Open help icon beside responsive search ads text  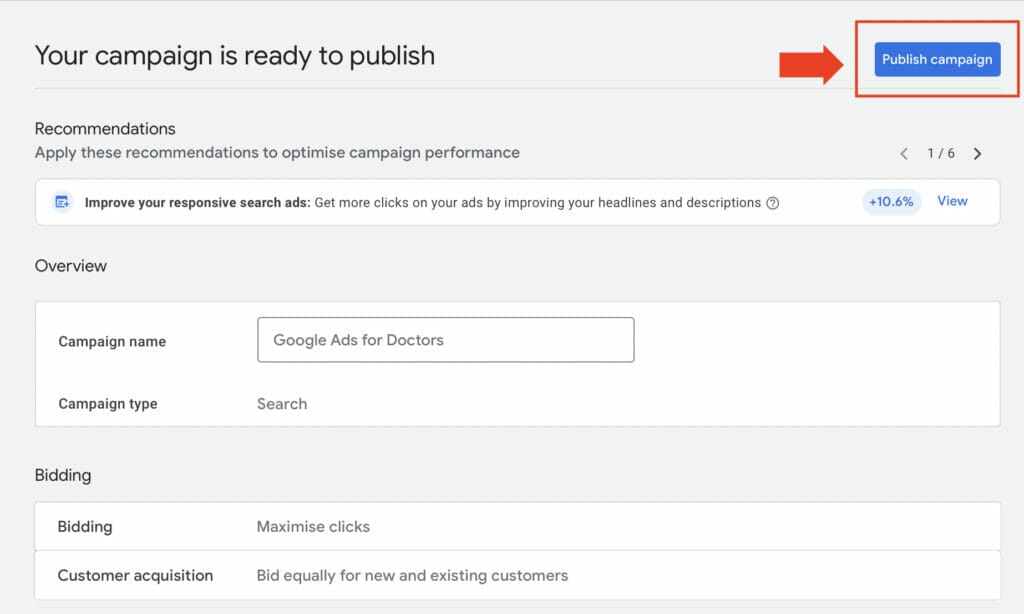tap(773, 203)
